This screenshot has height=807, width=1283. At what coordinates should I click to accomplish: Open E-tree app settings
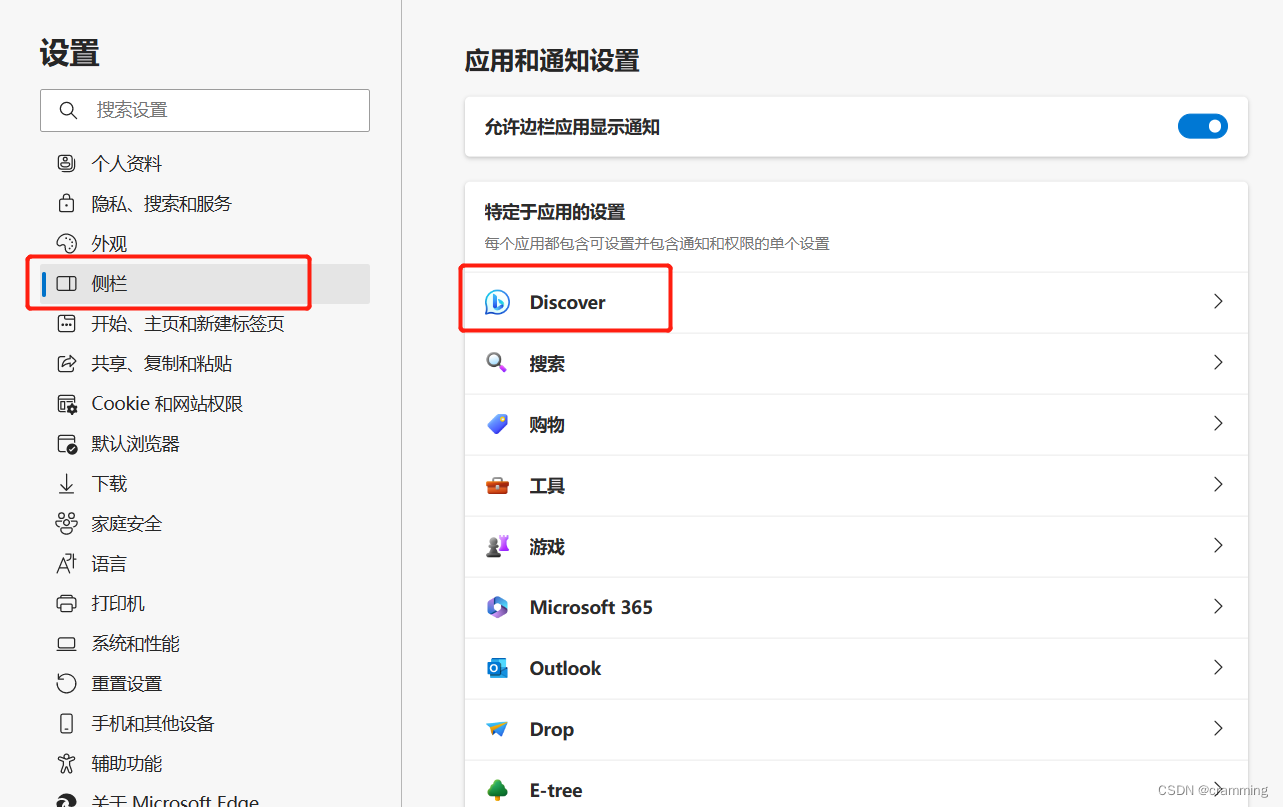pos(856,784)
